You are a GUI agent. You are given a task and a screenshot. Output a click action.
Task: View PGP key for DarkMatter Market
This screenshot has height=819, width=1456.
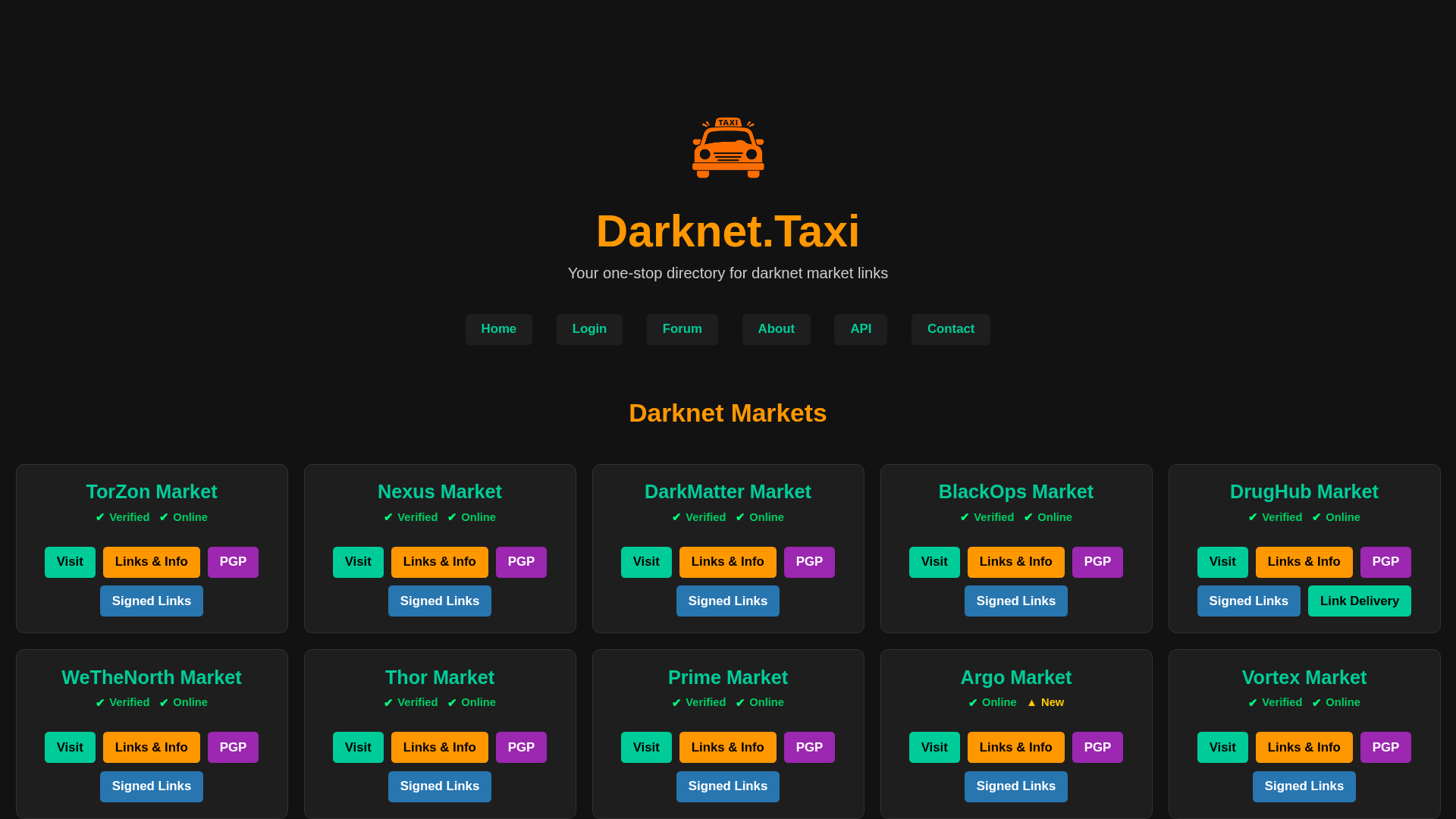click(x=809, y=562)
